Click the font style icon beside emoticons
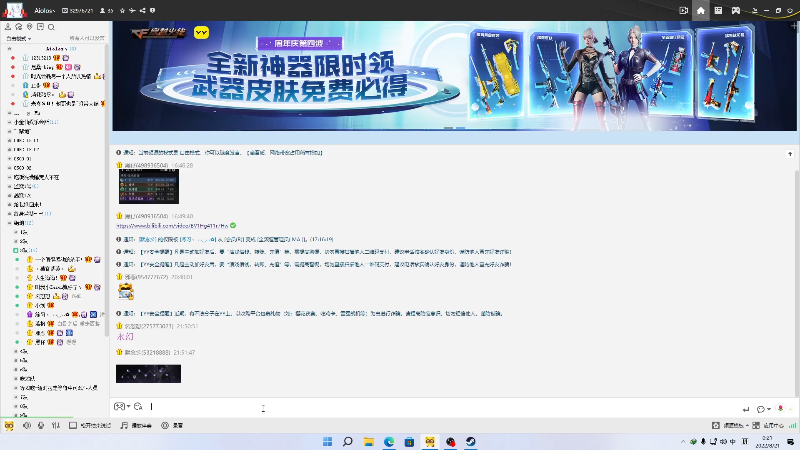Image resolution: width=800 pixels, height=450 pixels. point(138,407)
